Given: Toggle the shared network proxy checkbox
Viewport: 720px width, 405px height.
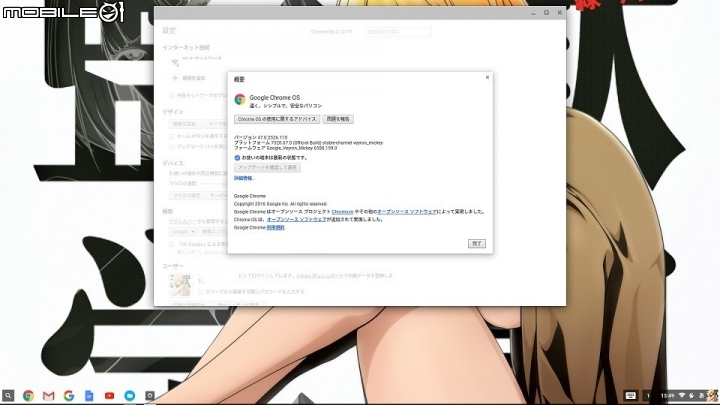Looking at the screenshot, I should pos(171,96).
